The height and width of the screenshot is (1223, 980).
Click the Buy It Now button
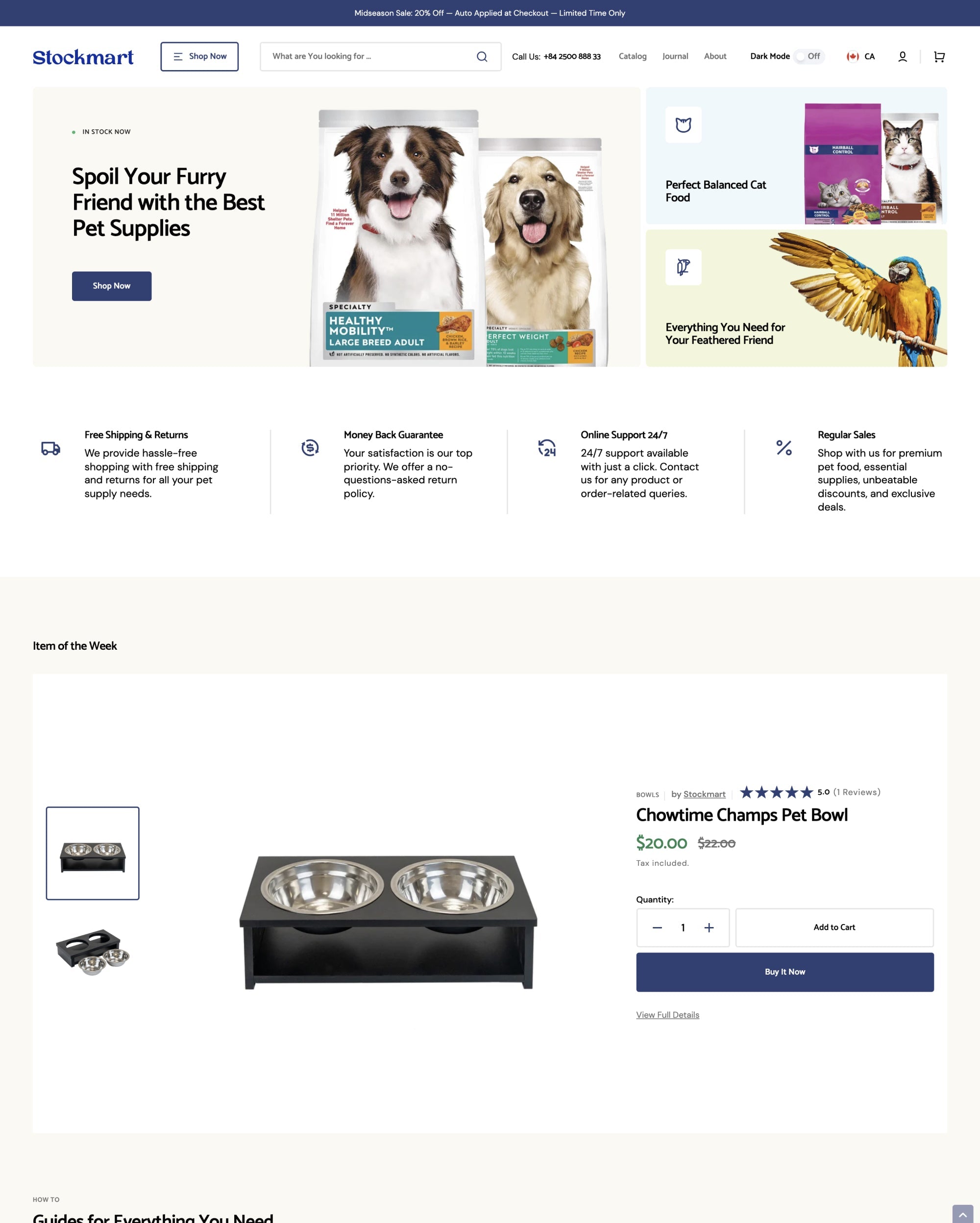point(785,971)
